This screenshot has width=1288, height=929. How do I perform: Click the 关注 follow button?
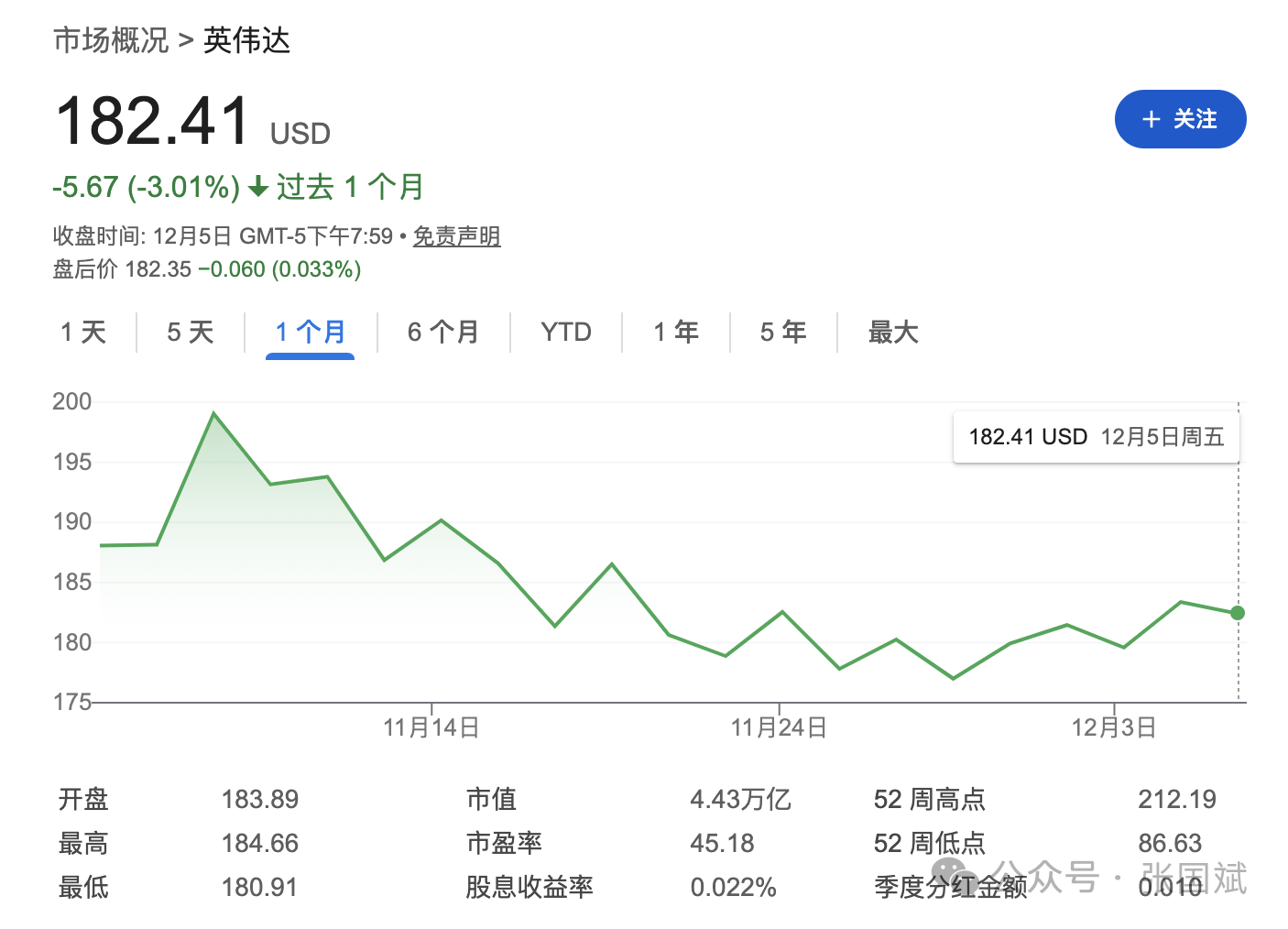point(1180,119)
